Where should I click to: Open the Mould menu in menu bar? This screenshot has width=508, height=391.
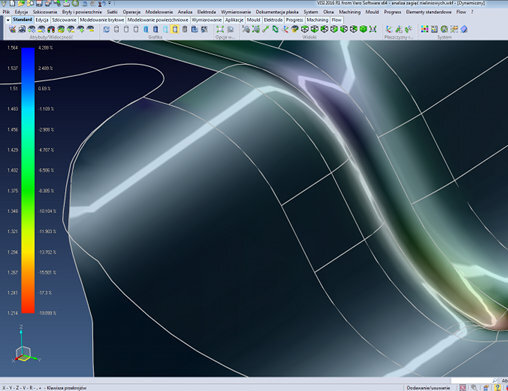372,12
